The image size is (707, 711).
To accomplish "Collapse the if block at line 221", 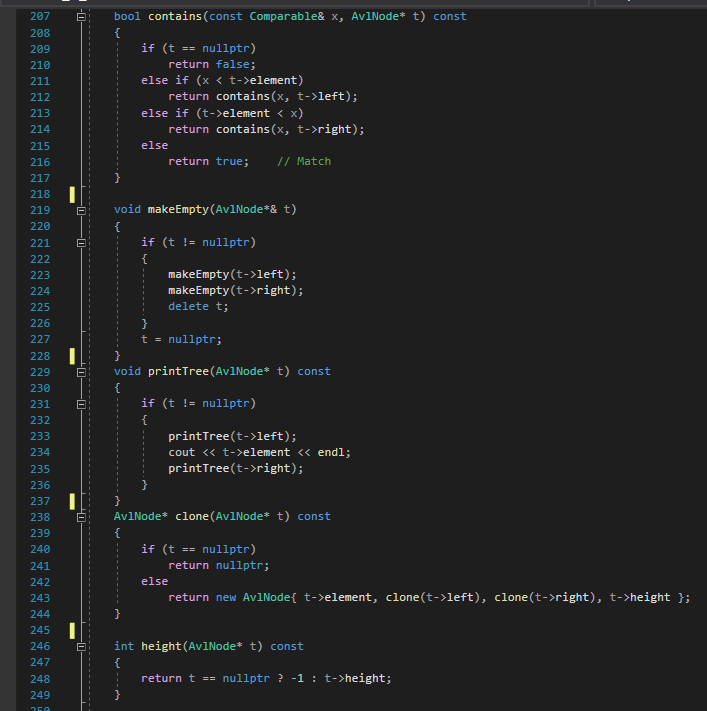I will click(x=81, y=243).
